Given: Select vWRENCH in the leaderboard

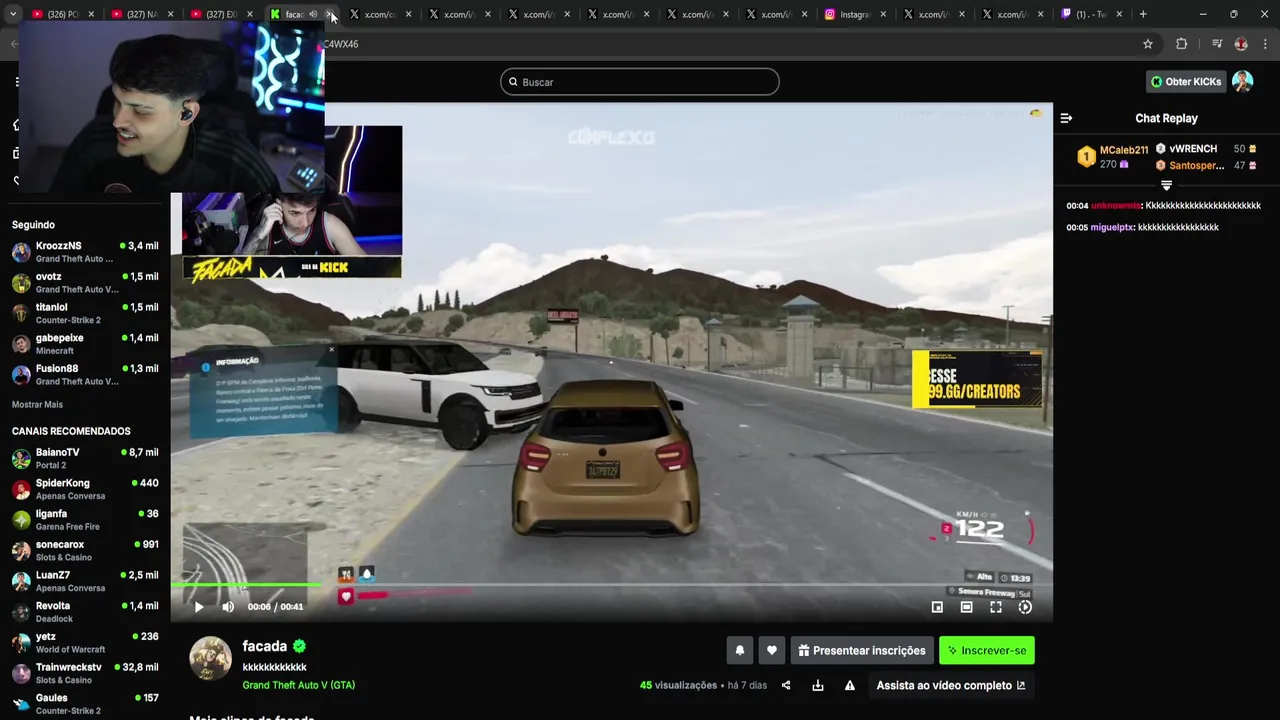Looking at the screenshot, I should pos(1192,149).
